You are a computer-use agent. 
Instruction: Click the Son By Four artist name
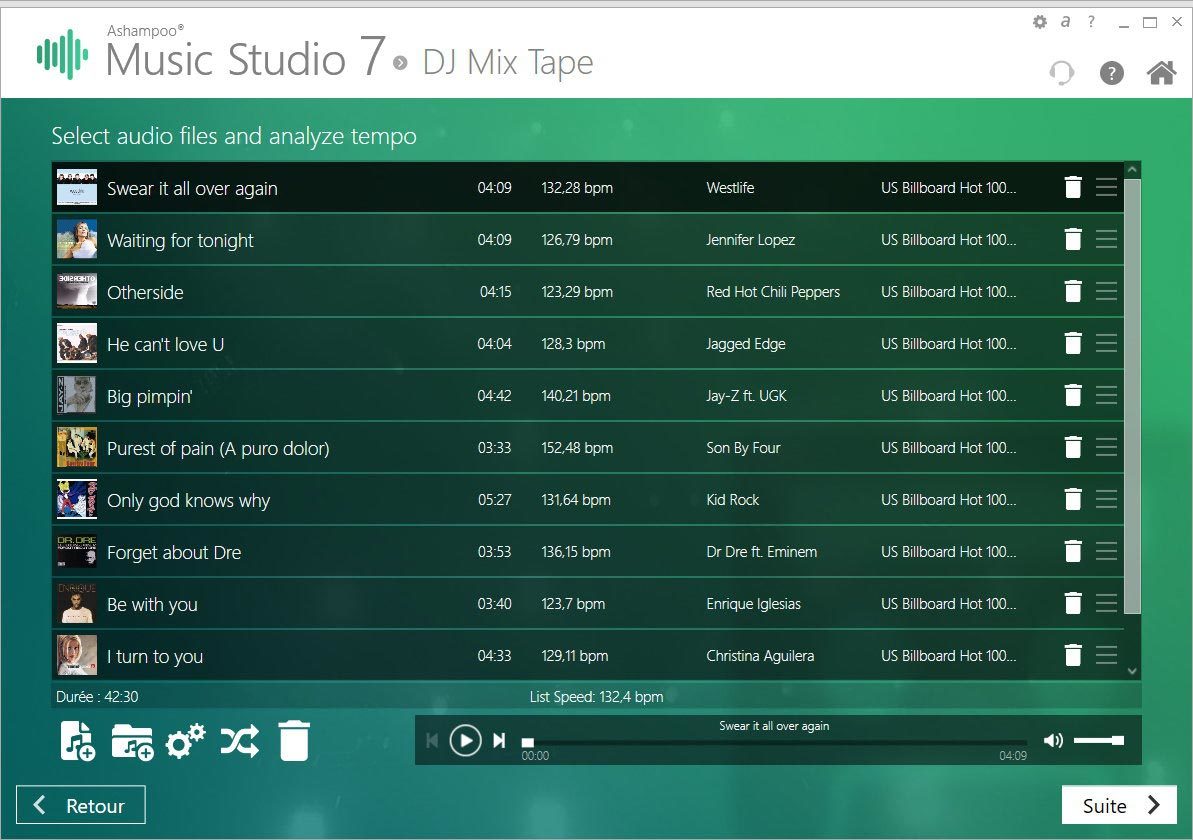coord(743,448)
